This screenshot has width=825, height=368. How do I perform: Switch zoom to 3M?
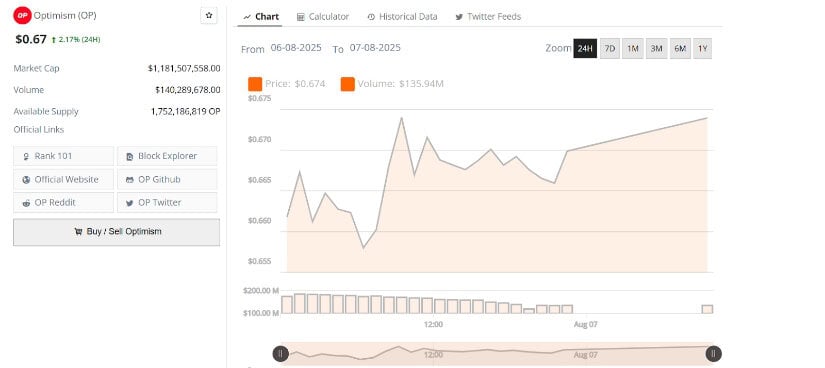point(656,48)
